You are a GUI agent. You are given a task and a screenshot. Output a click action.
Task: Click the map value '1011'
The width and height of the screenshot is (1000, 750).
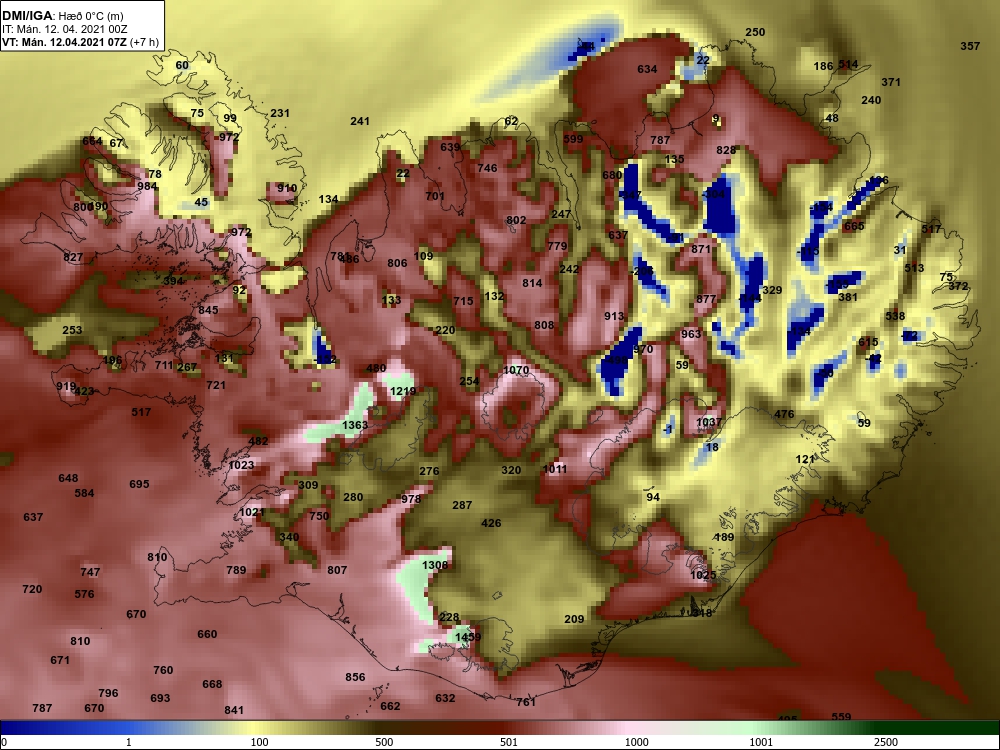click(x=555, y=469)
